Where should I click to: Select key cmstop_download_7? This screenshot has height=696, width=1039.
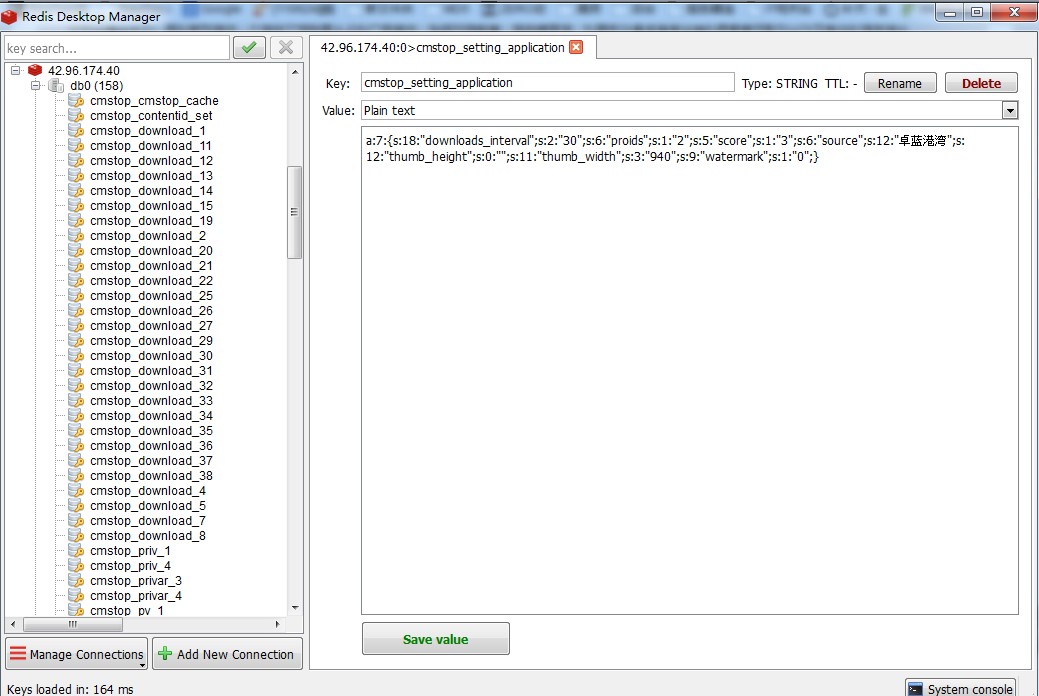(x=148, y=521)
